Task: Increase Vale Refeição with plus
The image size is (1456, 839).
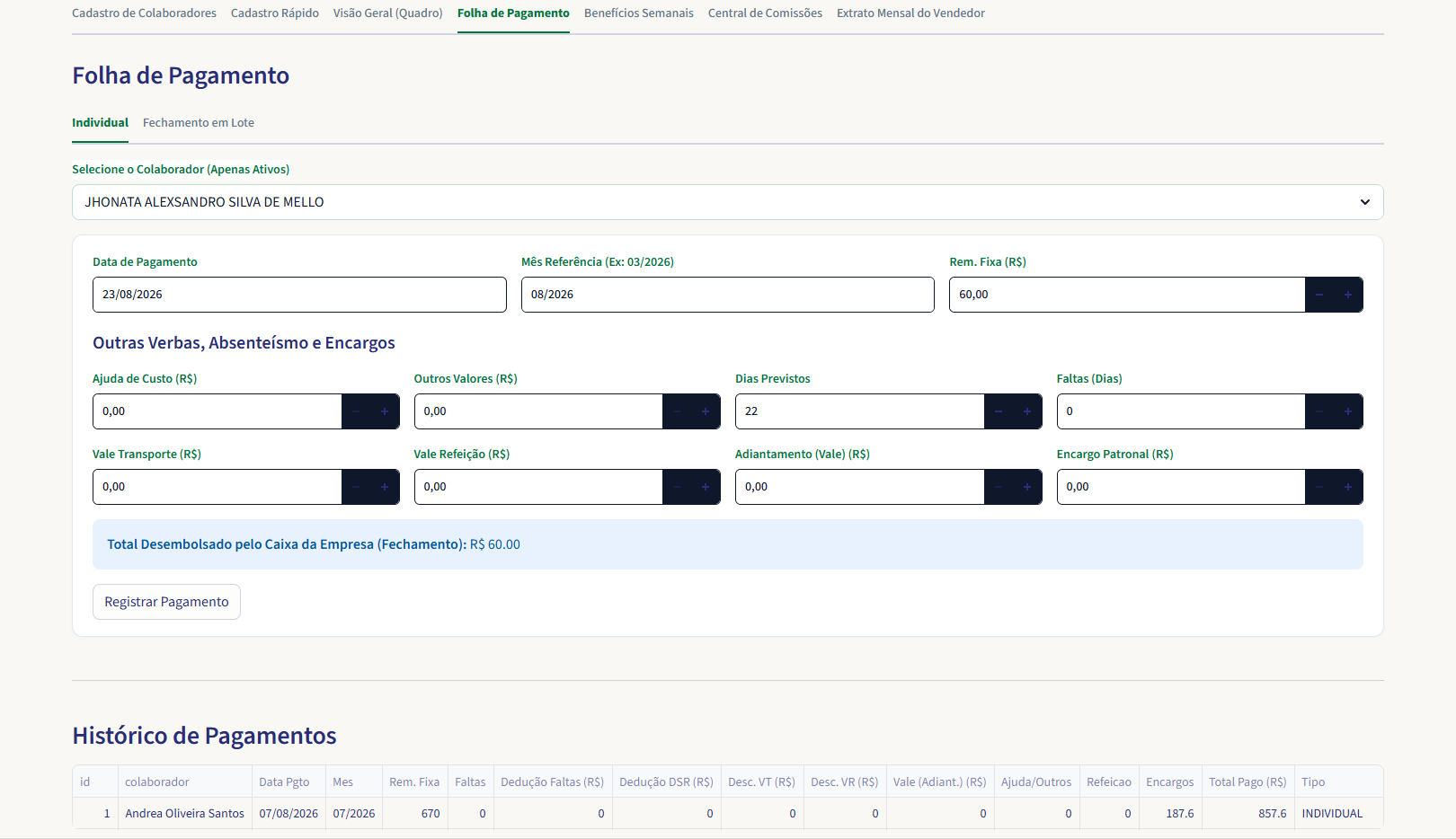Action: click(x=706, y=487)
